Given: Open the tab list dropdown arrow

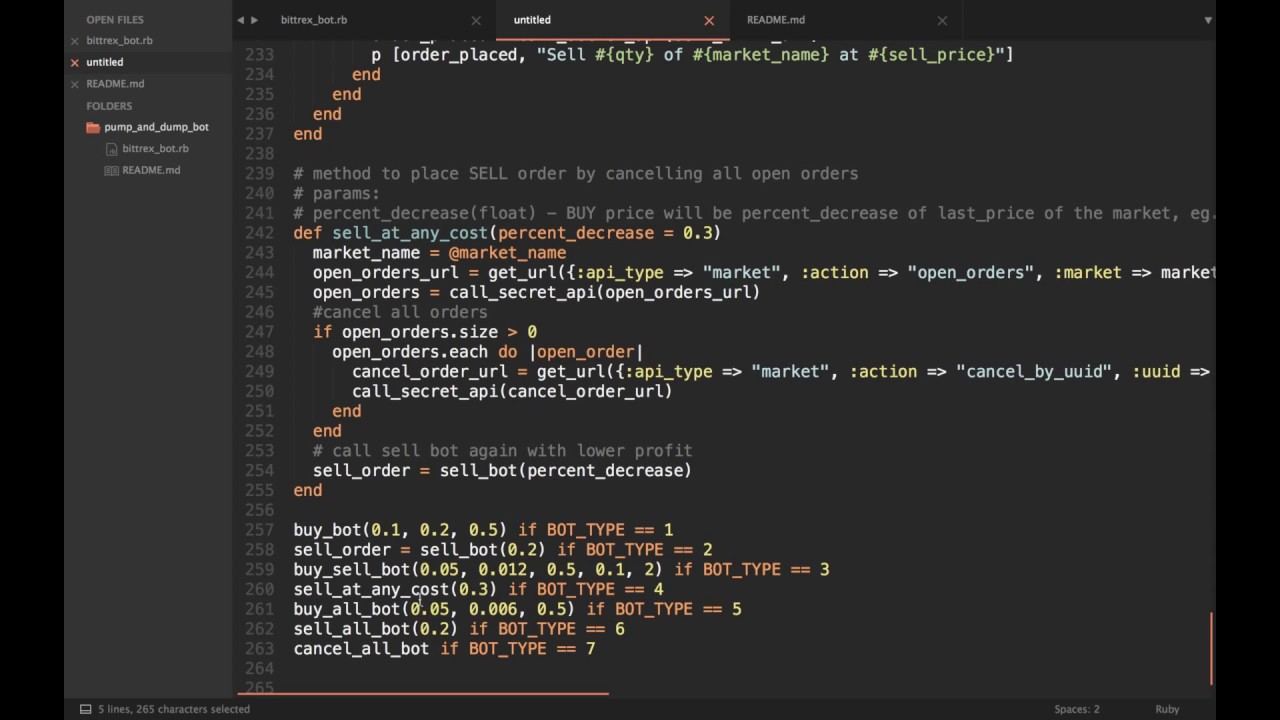Looking at the screenshot, I should click(x=1208, y=20).
